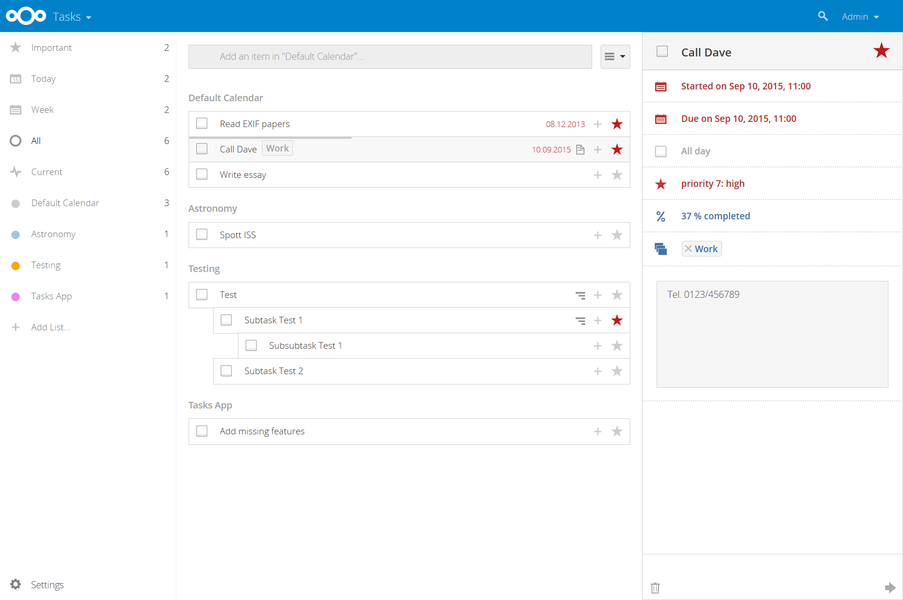
Task: Add subtask to Subtask Test 2
Action: click(598, 371)
